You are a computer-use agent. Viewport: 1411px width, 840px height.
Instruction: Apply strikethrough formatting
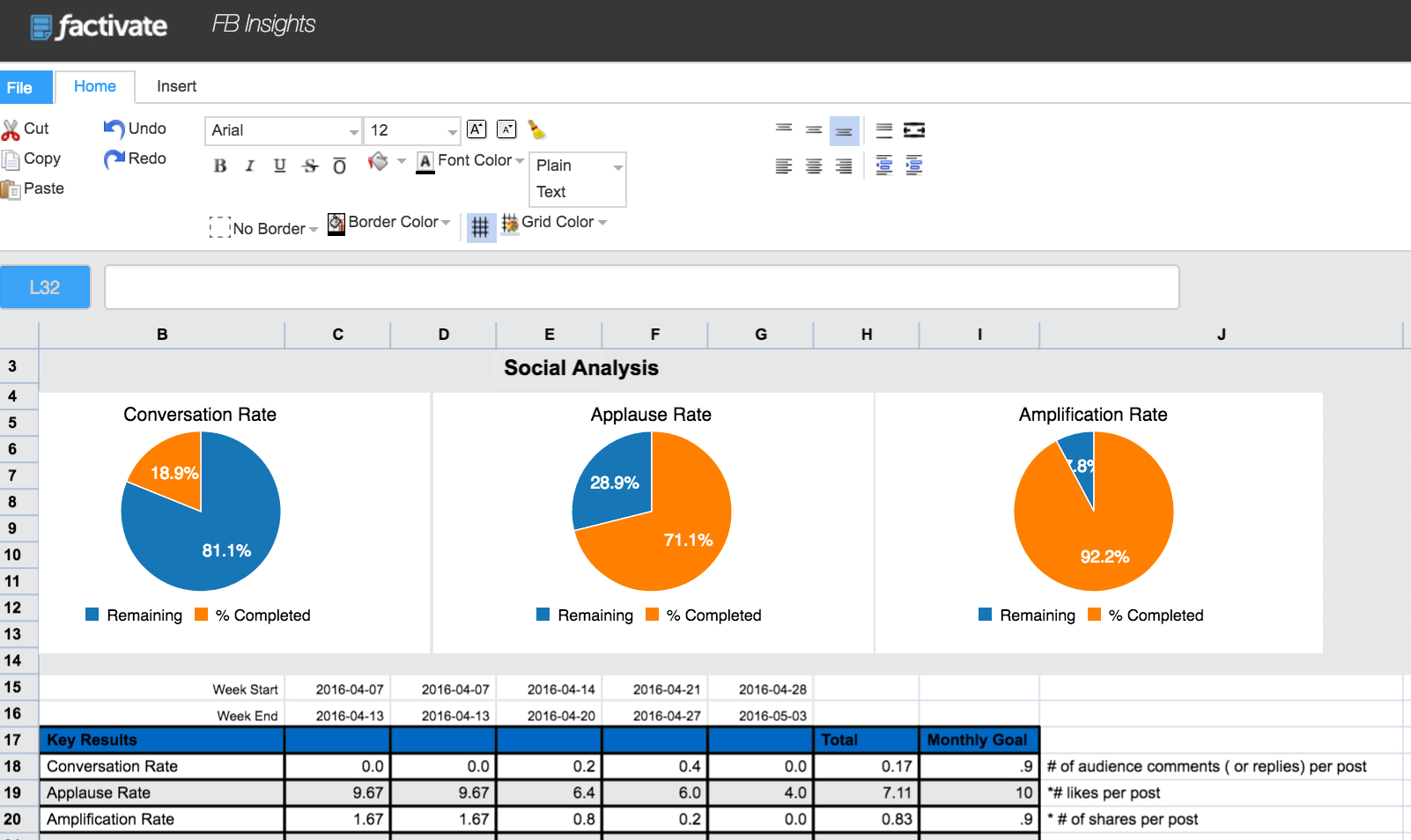pos(310,166)
